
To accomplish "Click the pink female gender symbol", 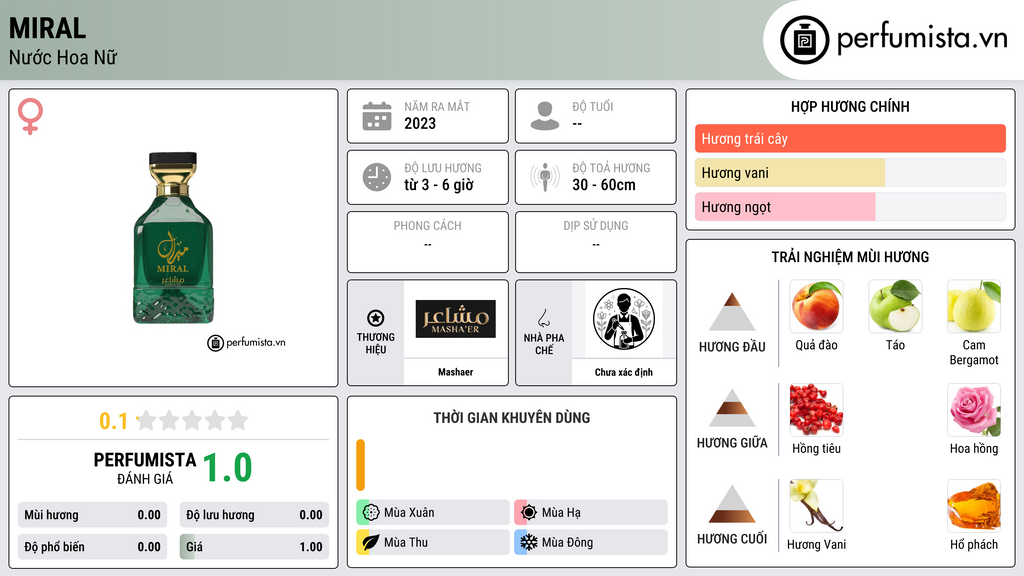I will click(x=30, y=116).
